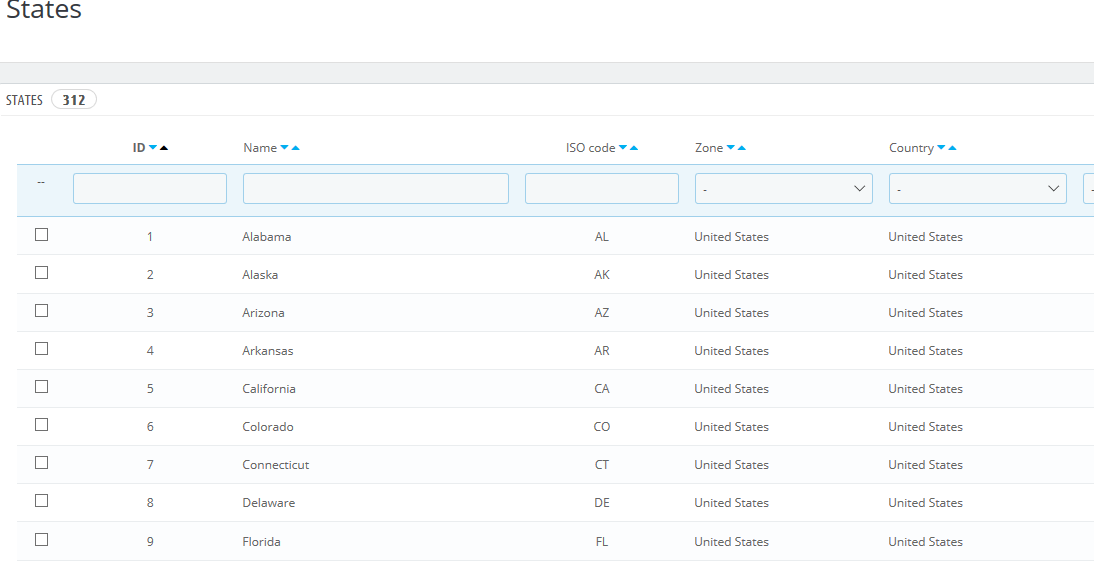This screenshot has height=569, width=1094.
Task: Sort Zone column descending
Action: point(730,148)
